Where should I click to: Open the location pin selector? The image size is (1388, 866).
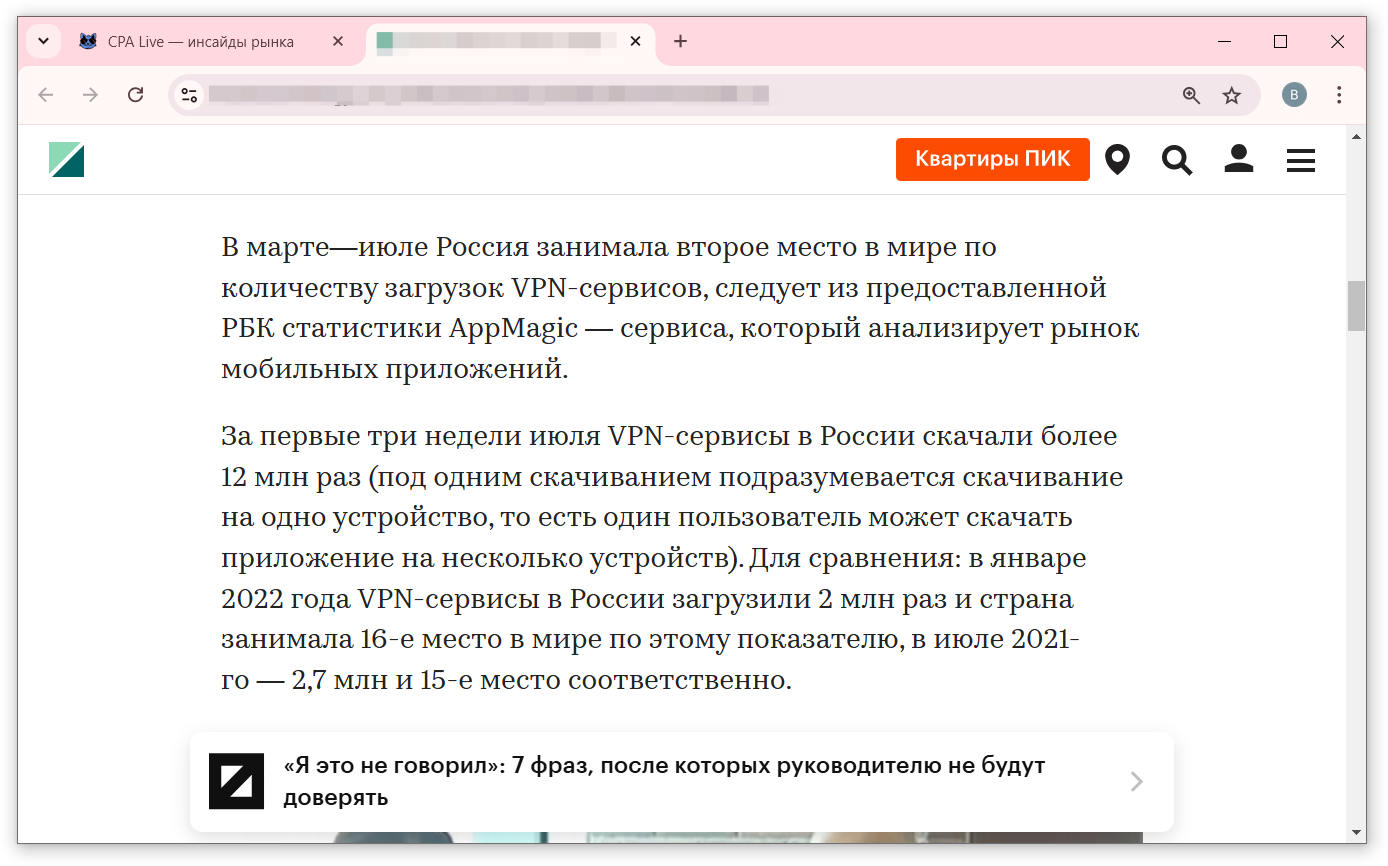[1117, 160]
